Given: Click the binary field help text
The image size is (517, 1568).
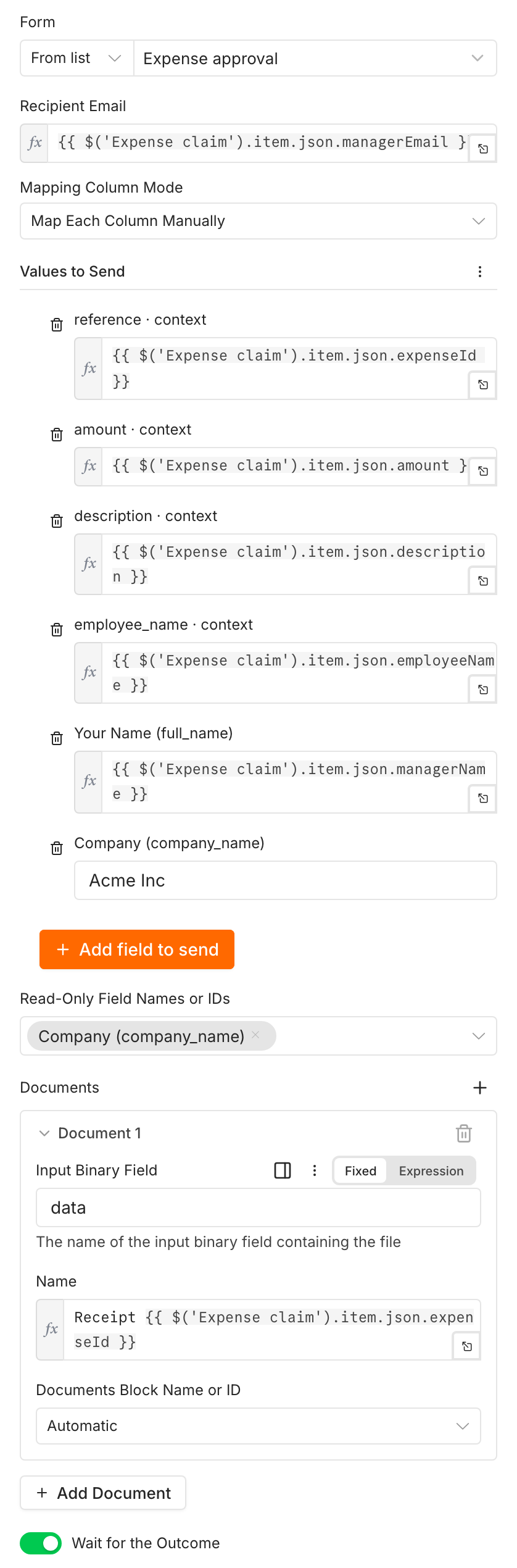Looking at the screenshot, I should (x=218, y=1242).
